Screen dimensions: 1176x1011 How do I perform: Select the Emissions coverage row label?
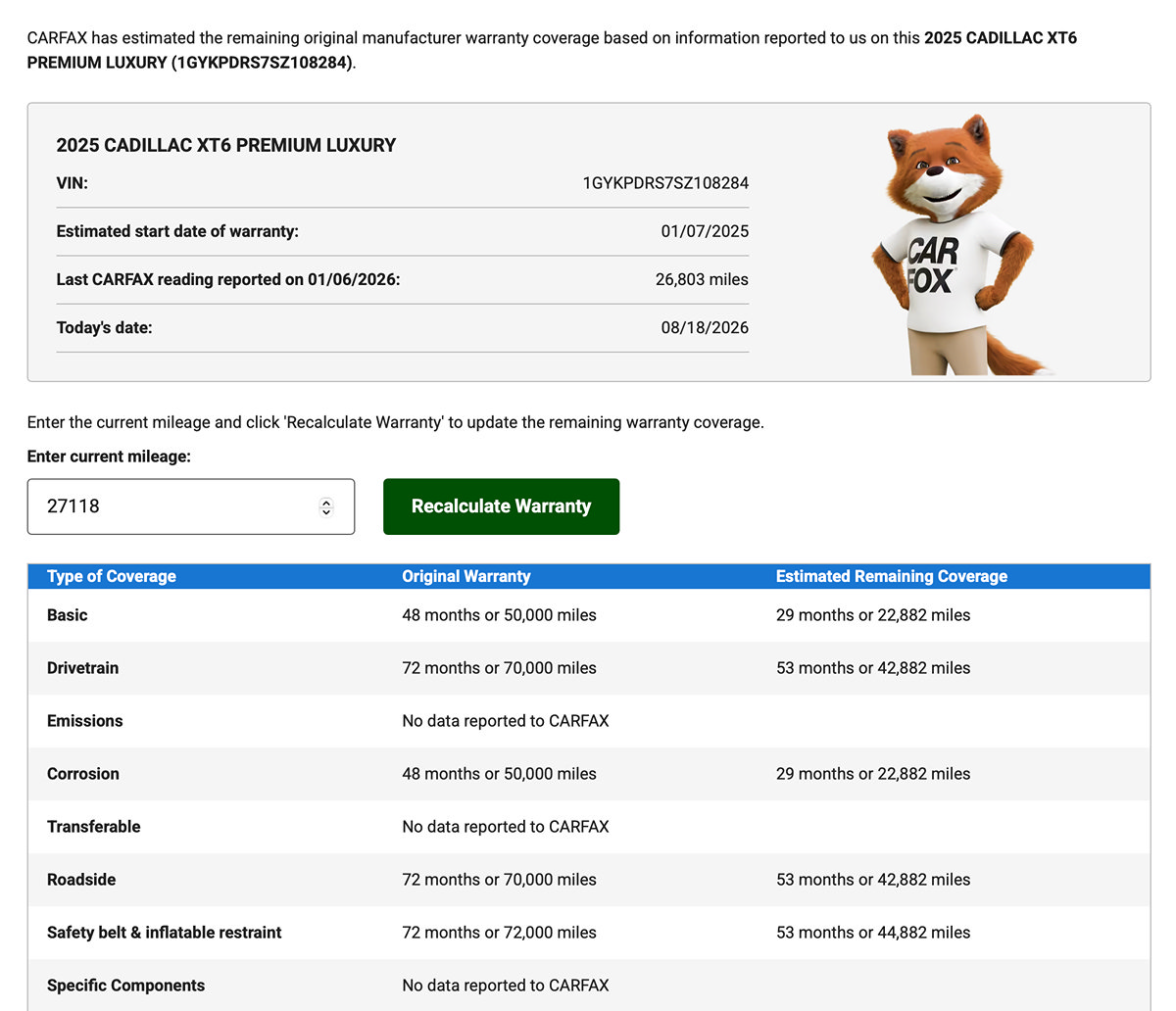[85, 721]
